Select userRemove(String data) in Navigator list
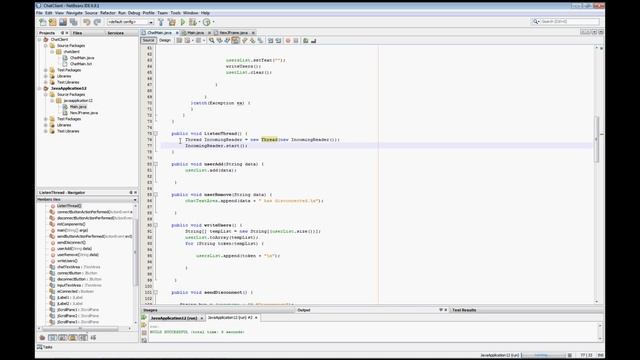The width and height of the screenshot is (640, 360). pyautogui.click(x=78, y=255)
